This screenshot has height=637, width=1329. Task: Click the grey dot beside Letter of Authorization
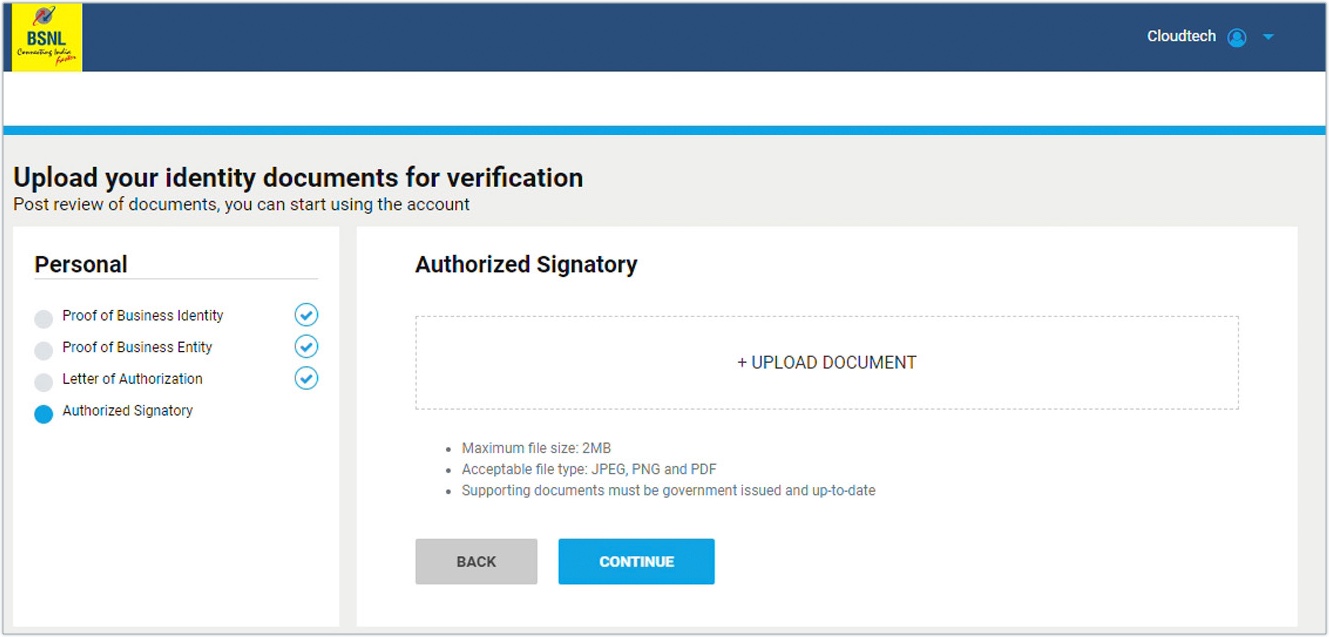(43, 381)
